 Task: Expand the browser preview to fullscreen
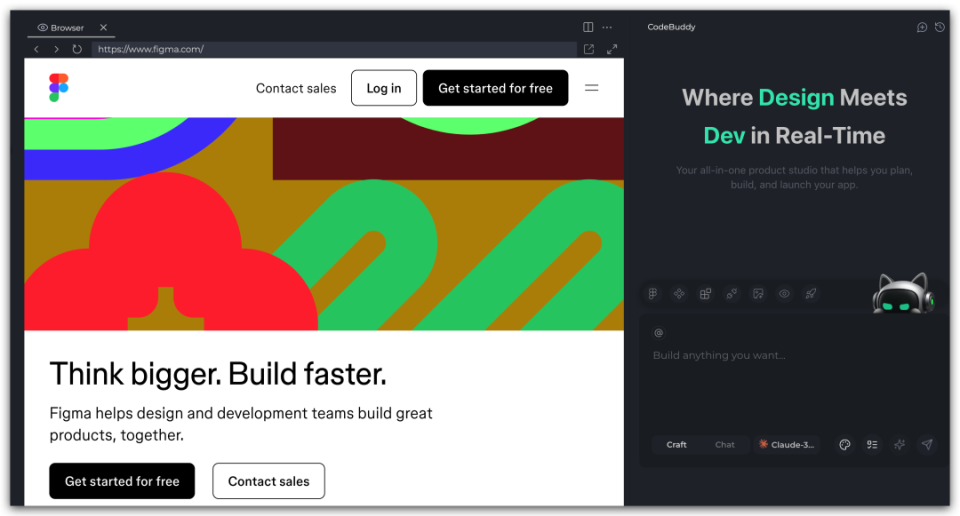[x=612, y=49]
